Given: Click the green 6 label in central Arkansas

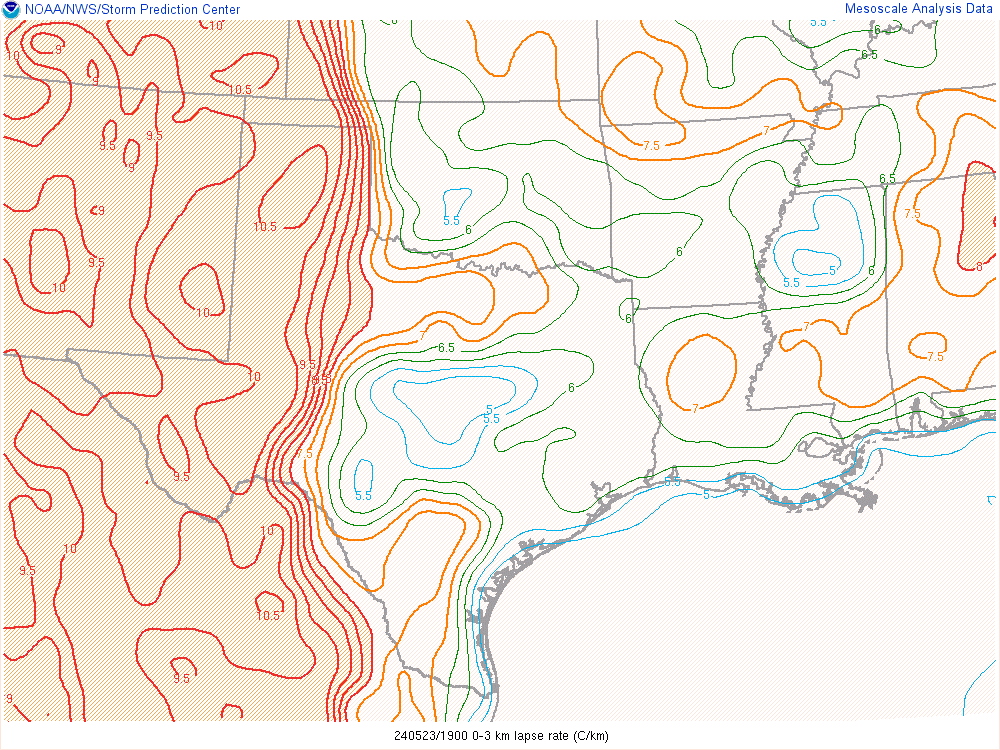Looking at the screenshot, I should tap(679, 252).
